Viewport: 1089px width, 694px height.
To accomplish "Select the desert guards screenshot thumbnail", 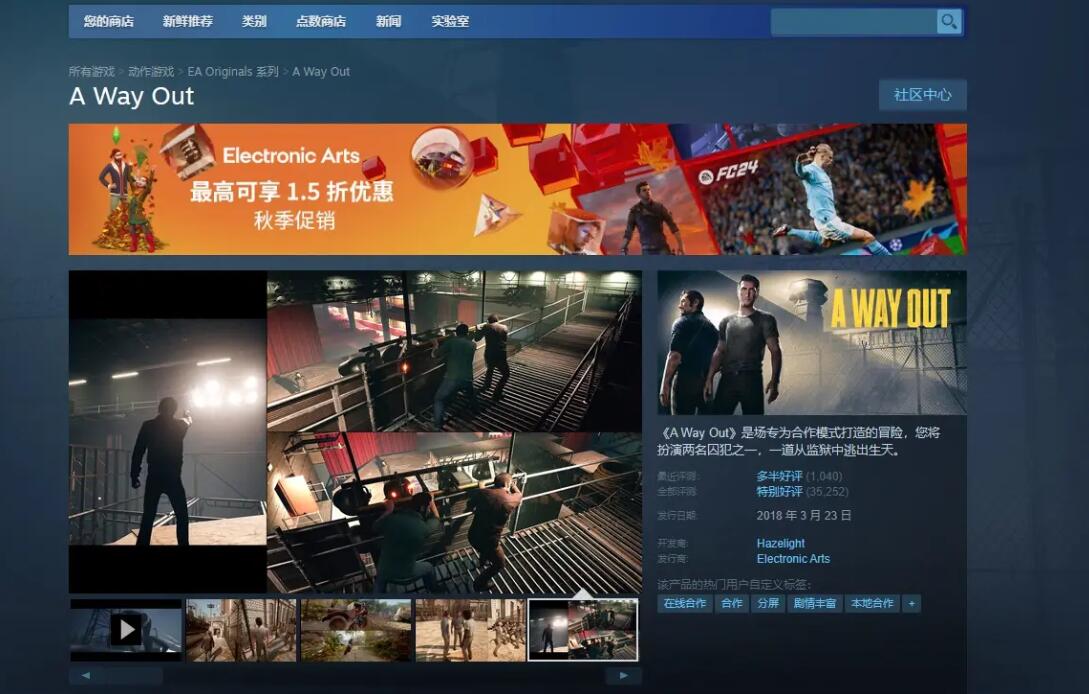I will pyautogui.click(x=471, y=630).
